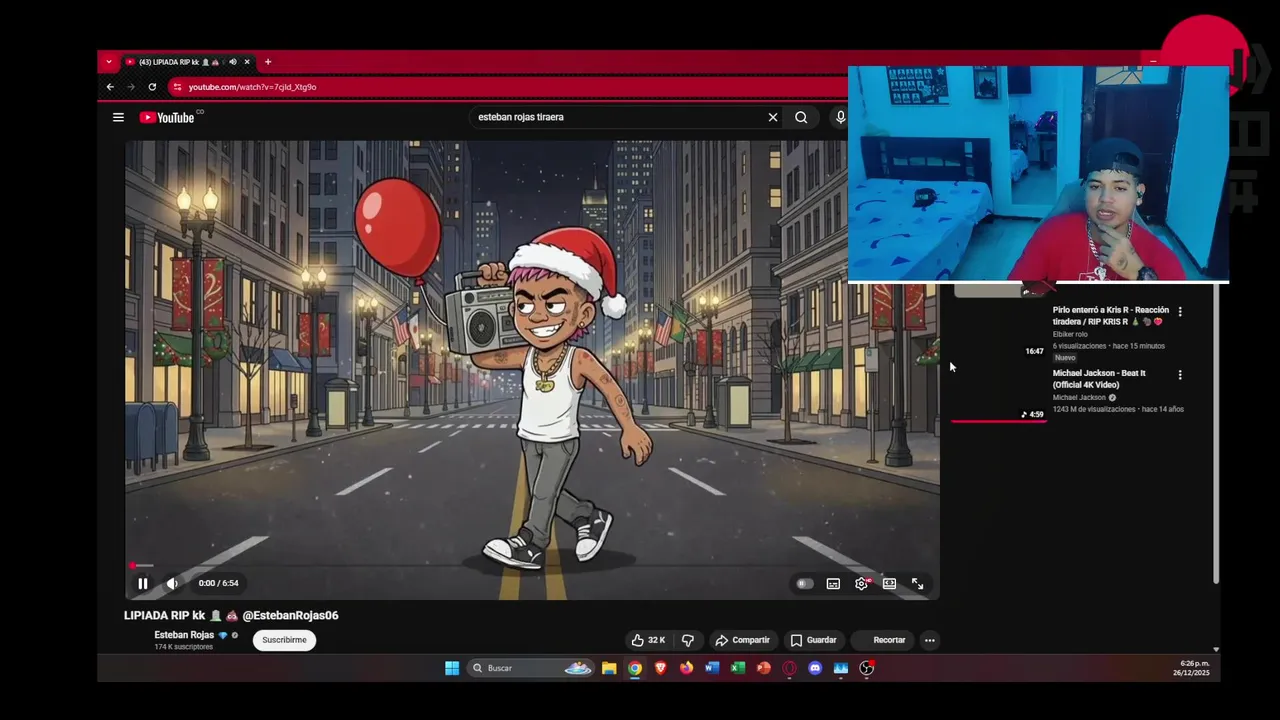Seek on the red video progress bar
The image size is (1280, 720).
[532, 566]
